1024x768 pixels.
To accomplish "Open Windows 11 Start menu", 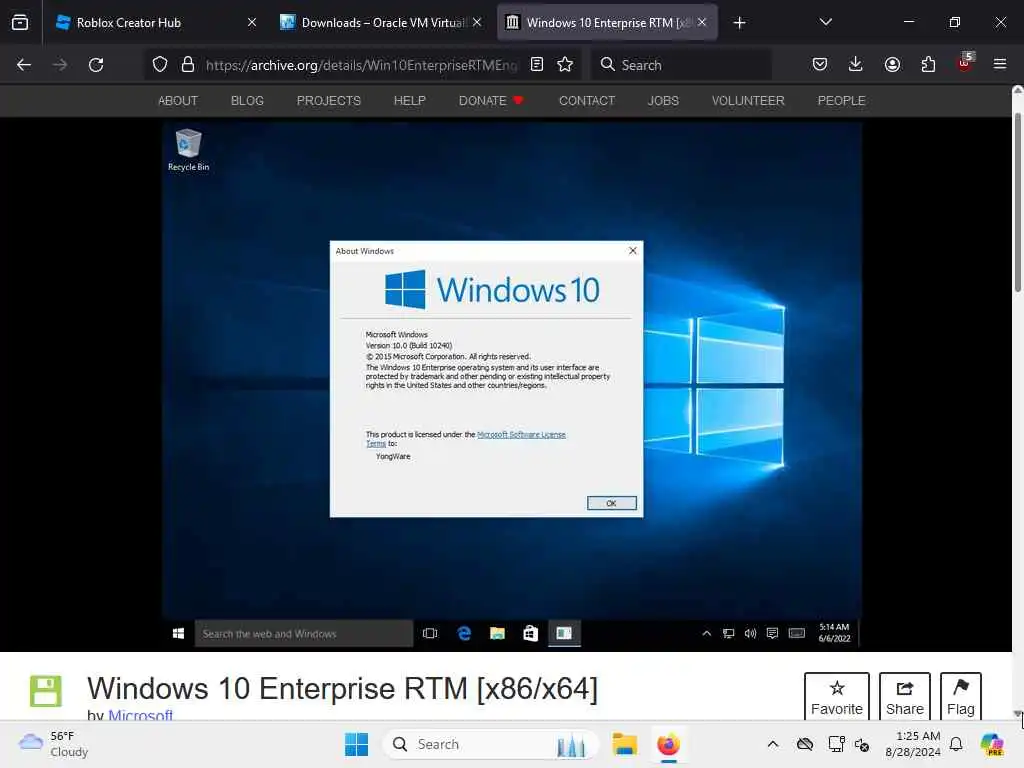I will [x=357, y=744].
